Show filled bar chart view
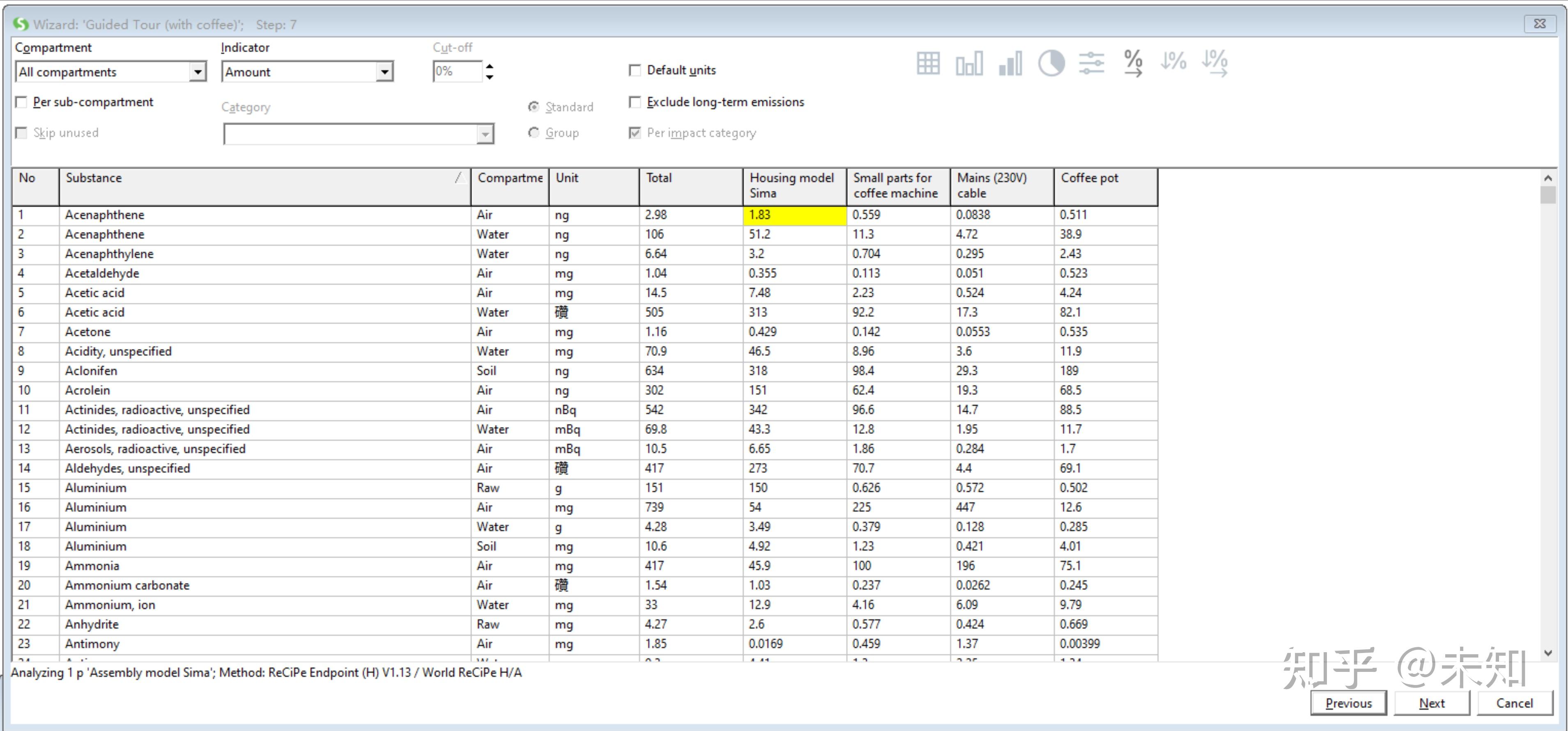Image resolution: width=1568 pixels, height=731 pixels. click(1010, 63)
